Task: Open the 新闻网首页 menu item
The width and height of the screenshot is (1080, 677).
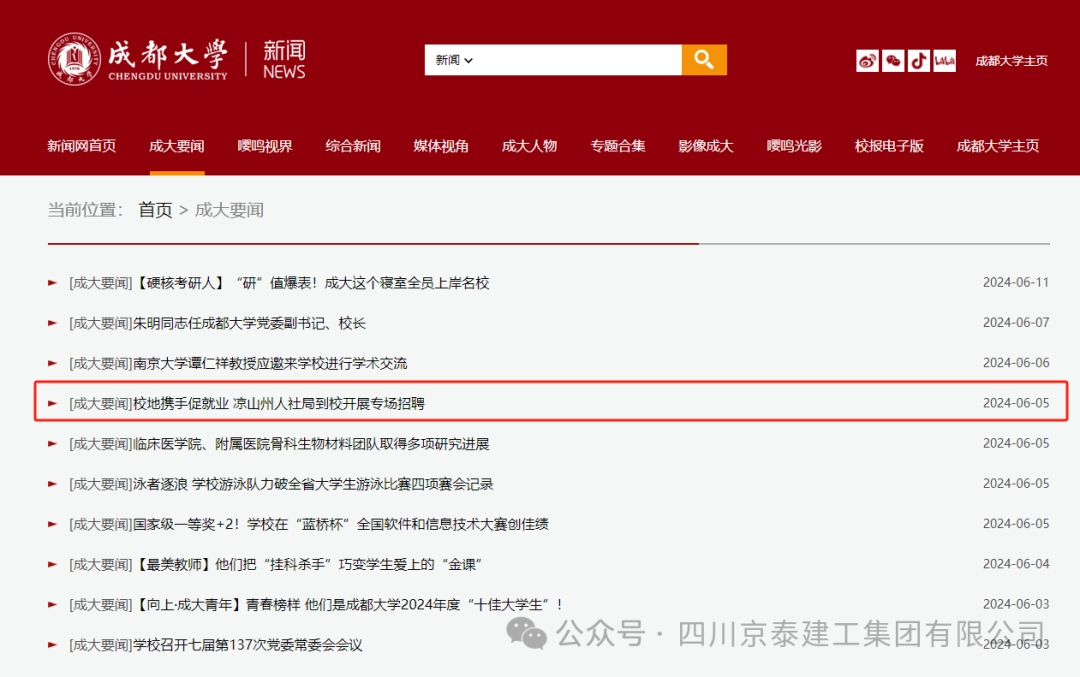Action: (x=81, y=145)
